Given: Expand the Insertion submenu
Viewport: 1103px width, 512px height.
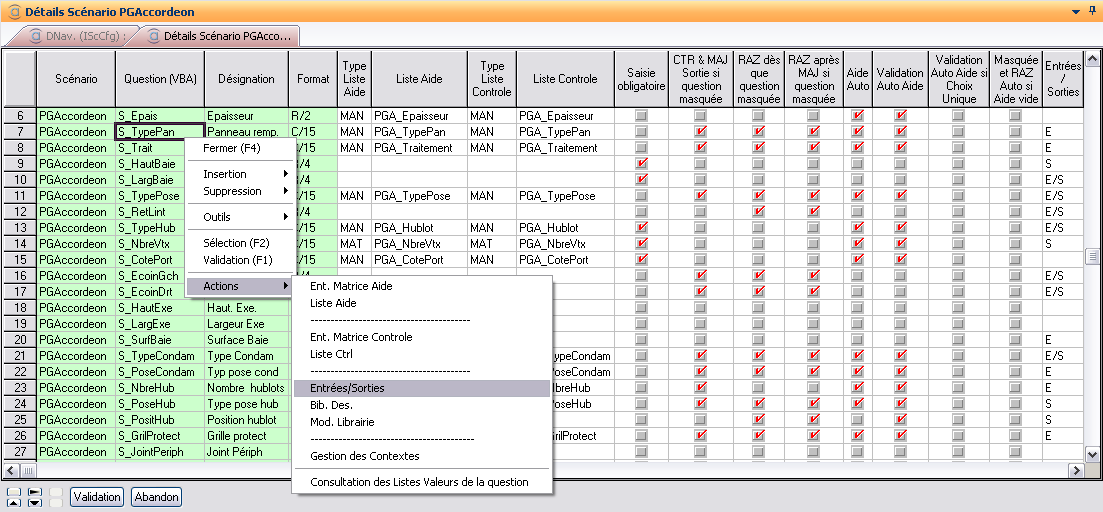Looking at the screenshot, I should coord(239,174).
